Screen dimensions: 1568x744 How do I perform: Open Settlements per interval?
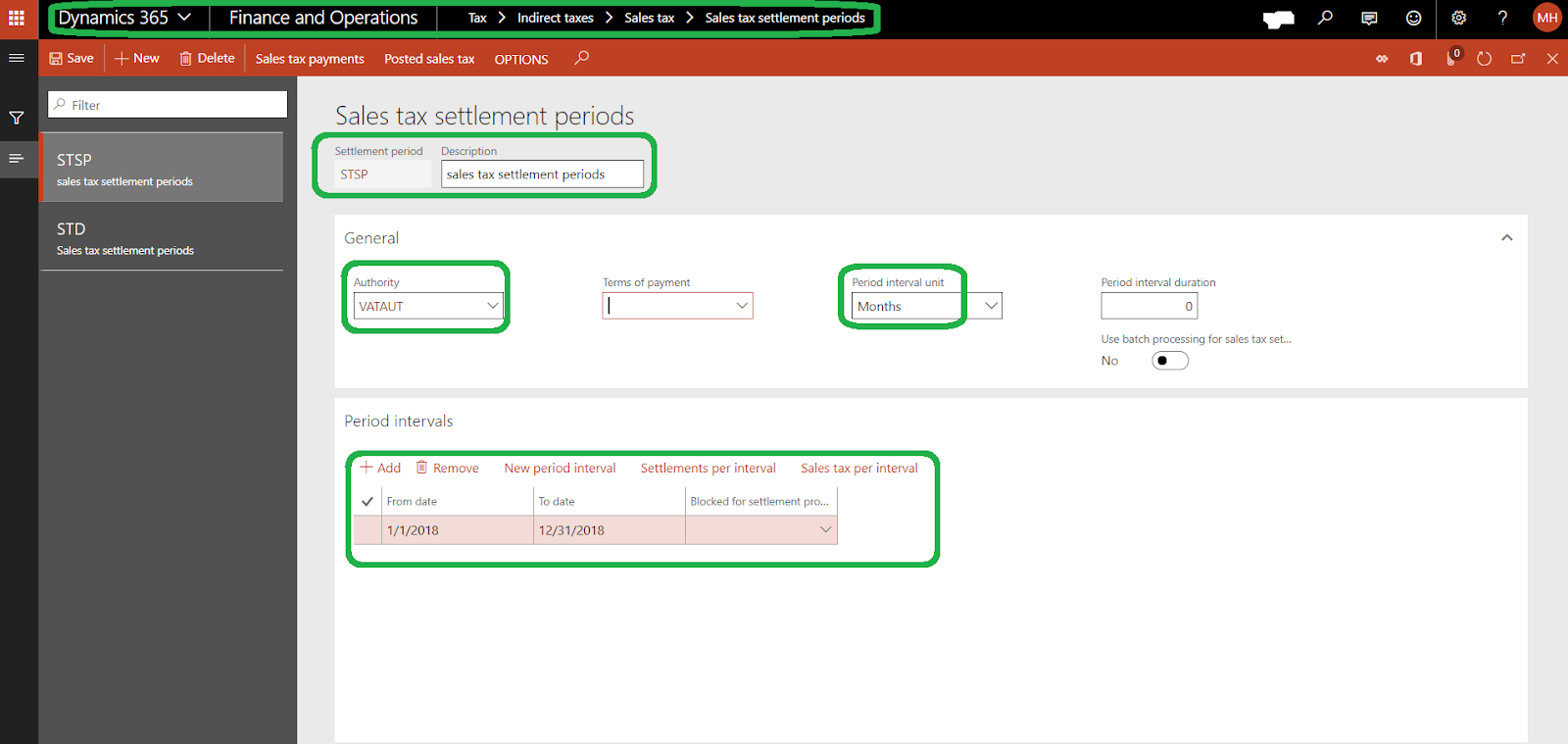click(708, 468)
